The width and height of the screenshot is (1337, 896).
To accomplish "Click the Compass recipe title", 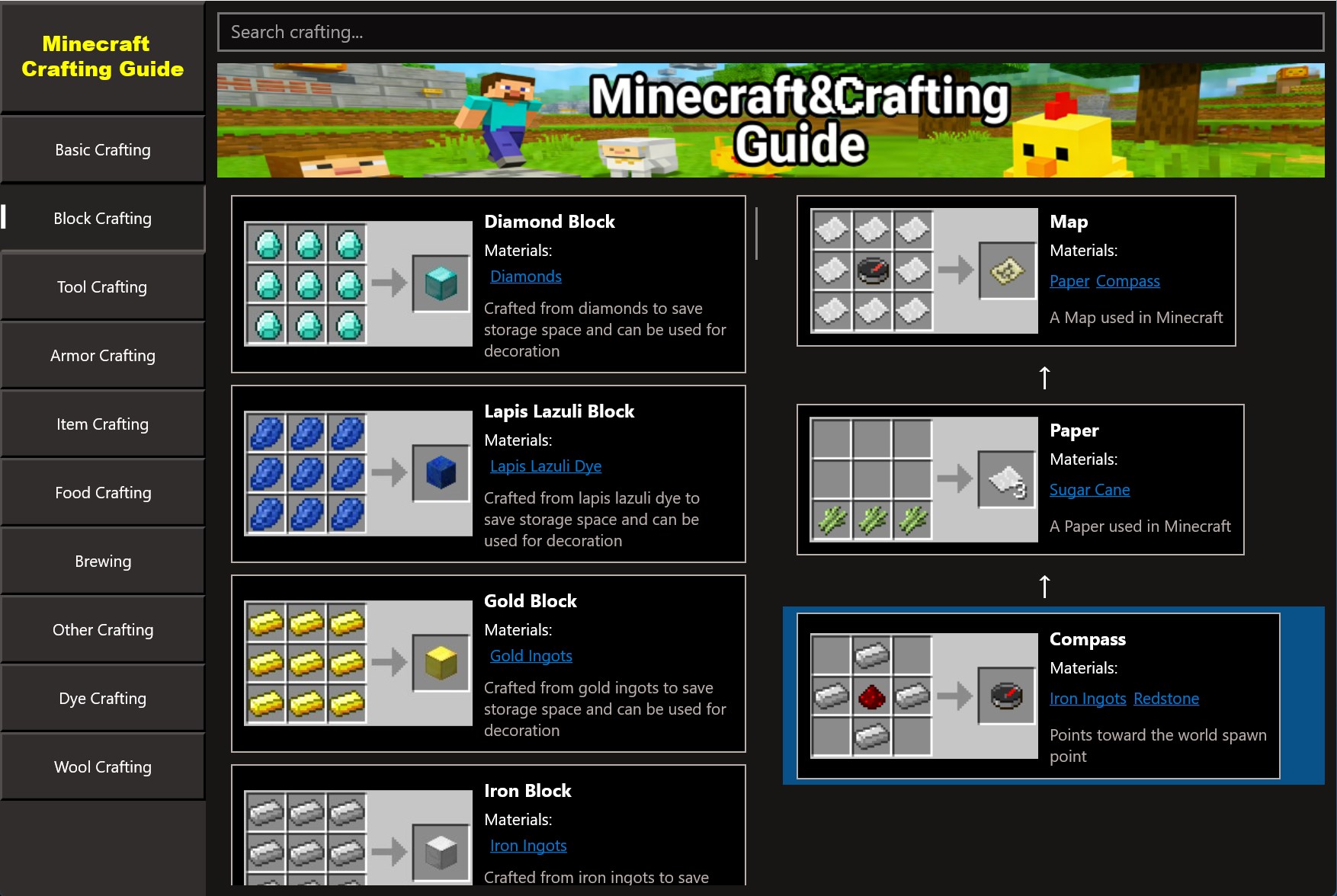I will [x=1088, y=639].
